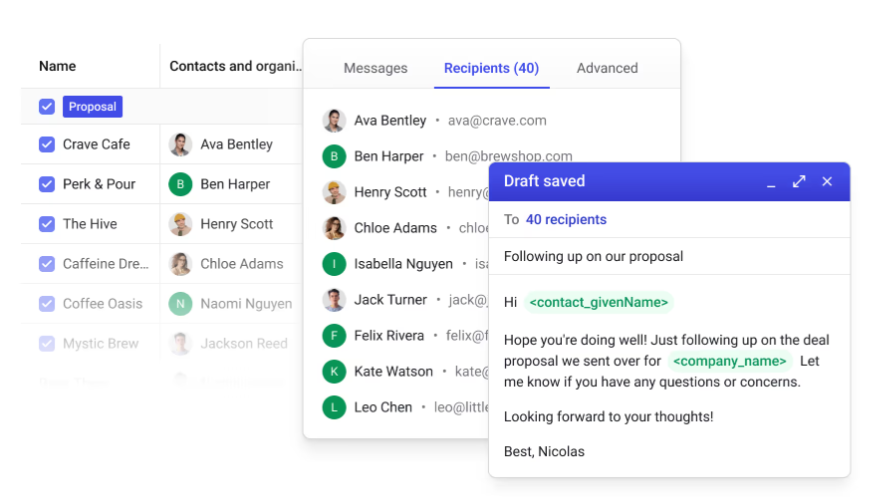Click ben@brewshop.com email address
This screenshot has width=888, height=502.
[x=509, y=156]
